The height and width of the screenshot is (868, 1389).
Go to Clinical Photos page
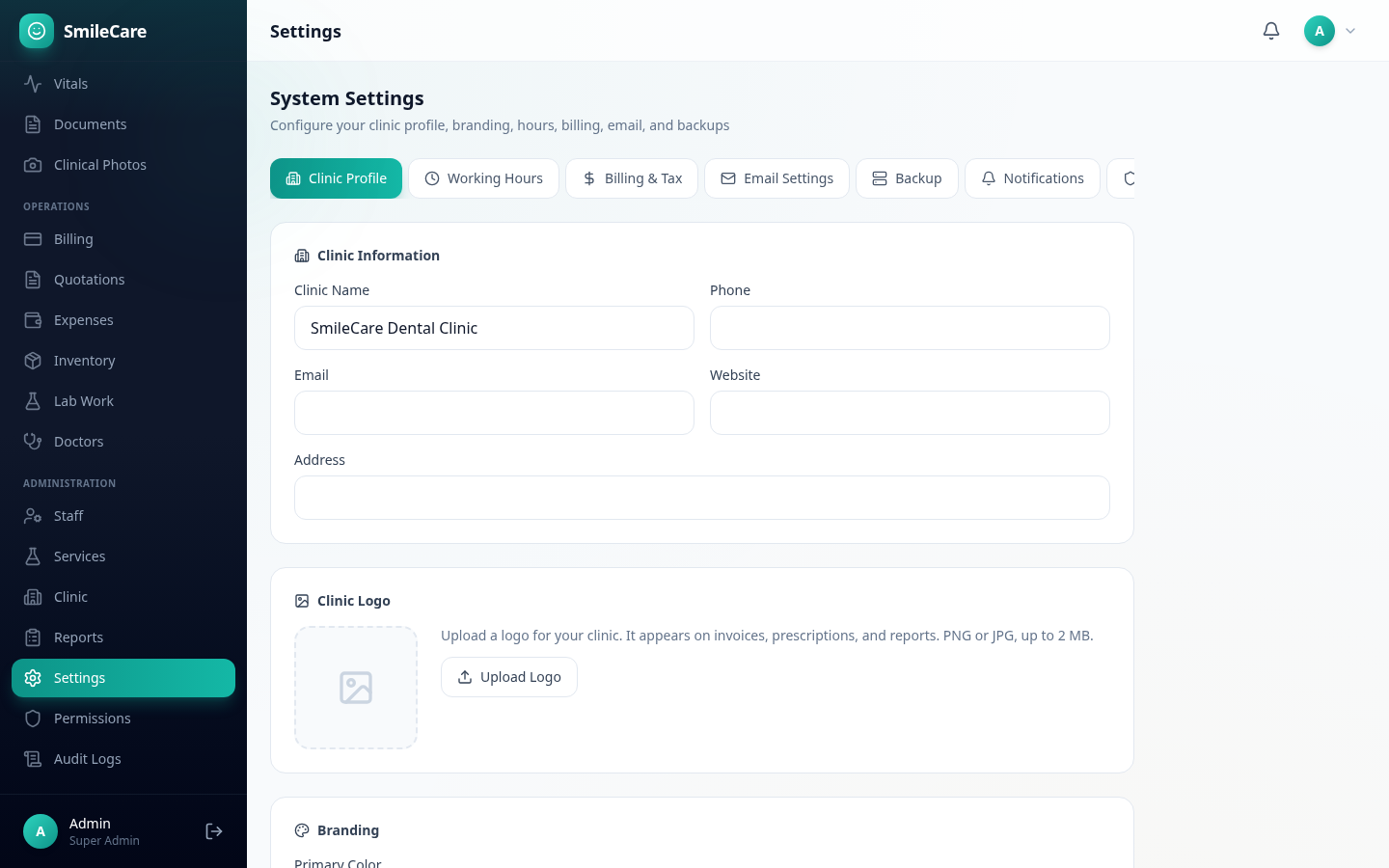(x=123, y=165)
